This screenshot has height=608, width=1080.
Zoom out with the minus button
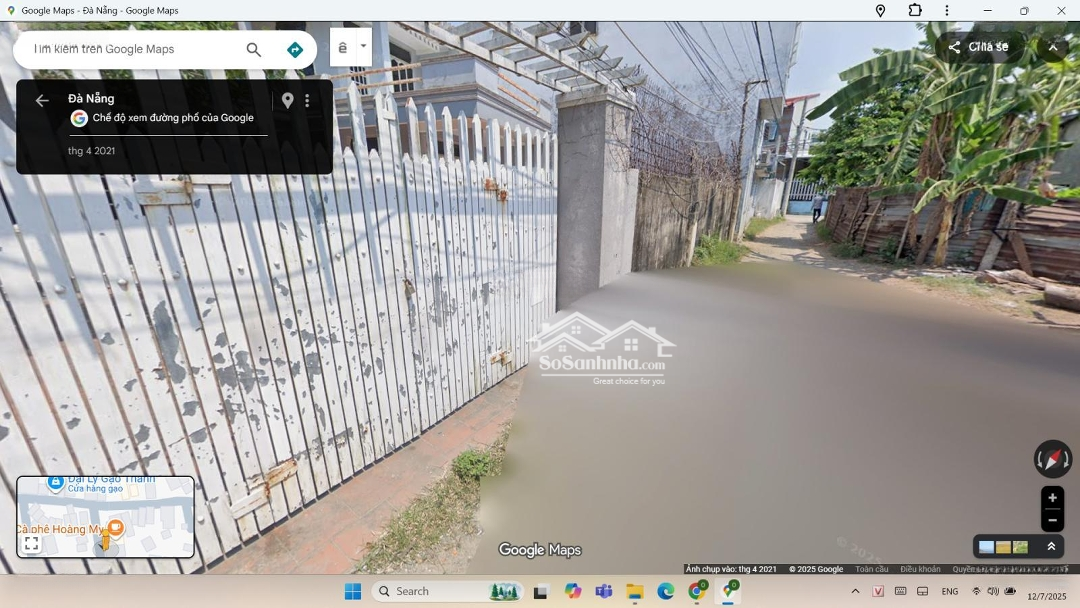[x=1052, y=520]
